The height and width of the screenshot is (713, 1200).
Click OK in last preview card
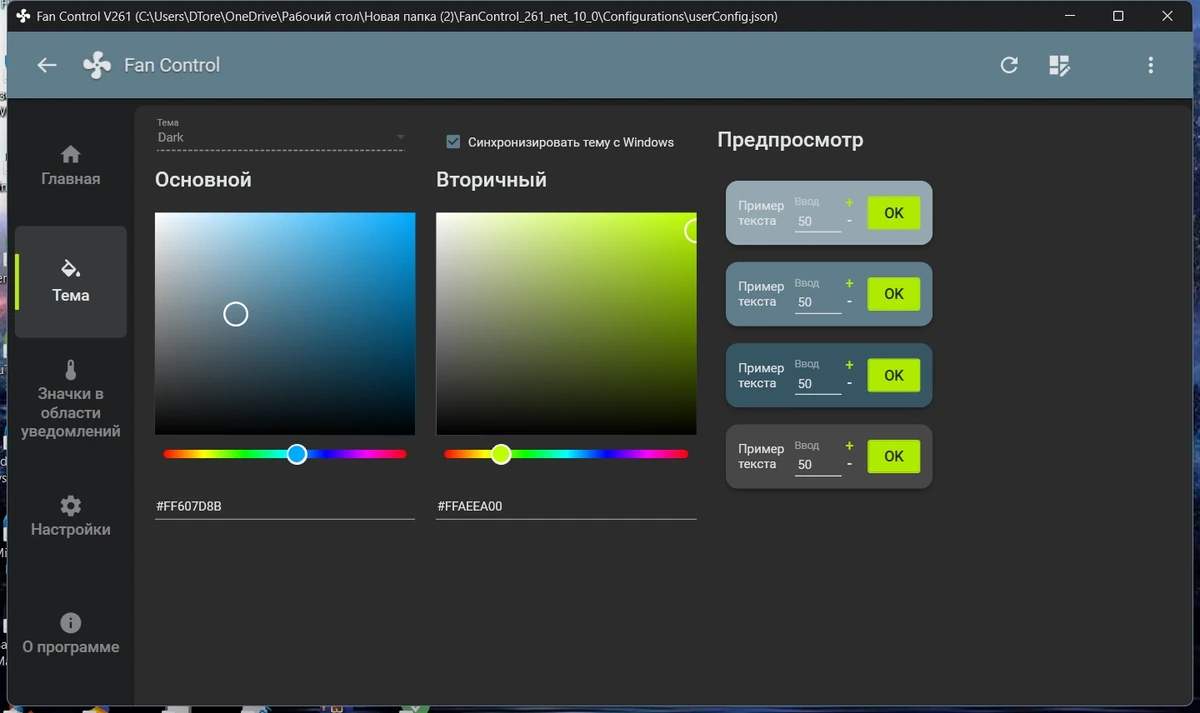[x=893, y=456]
